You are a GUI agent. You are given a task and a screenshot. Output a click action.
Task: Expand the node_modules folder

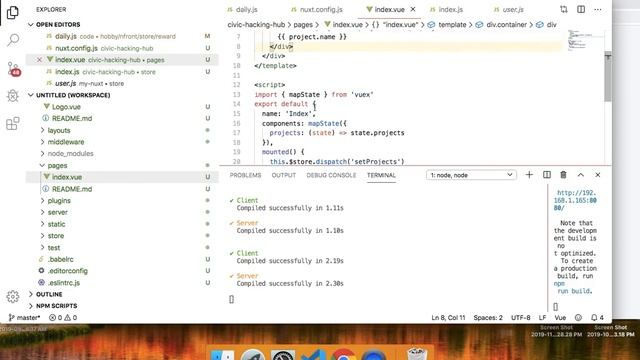tap(70, 153)
